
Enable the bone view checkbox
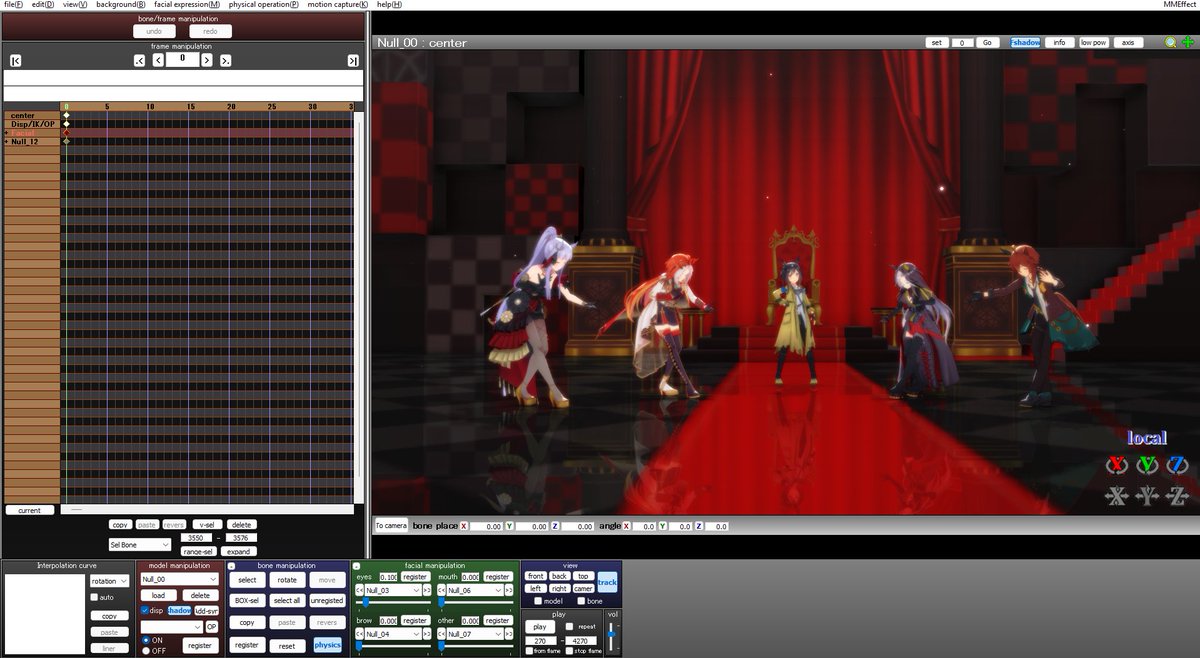click(582, 601)
